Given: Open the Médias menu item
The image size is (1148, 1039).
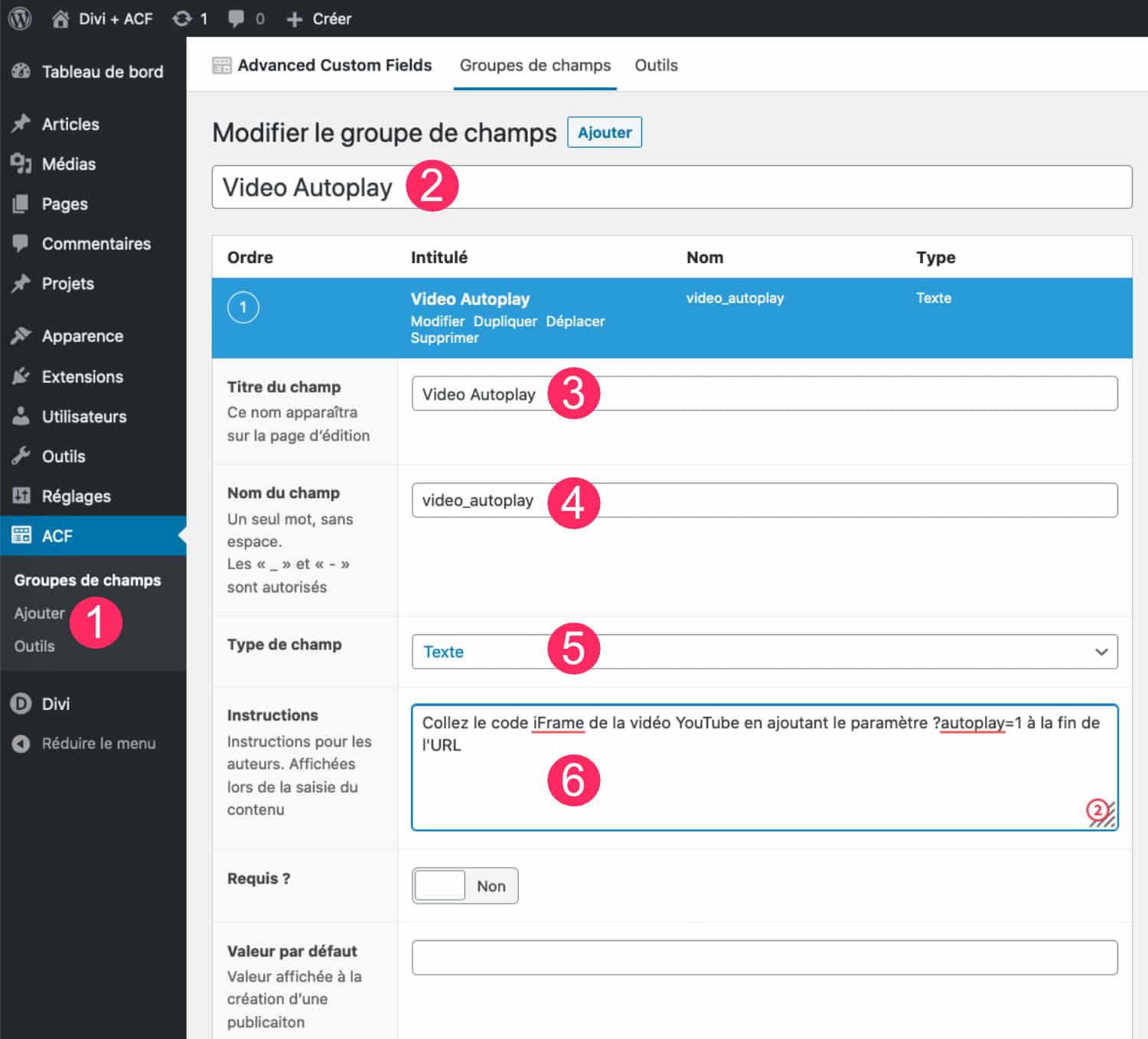Looking at the screenshot, I should click(69, 164).
